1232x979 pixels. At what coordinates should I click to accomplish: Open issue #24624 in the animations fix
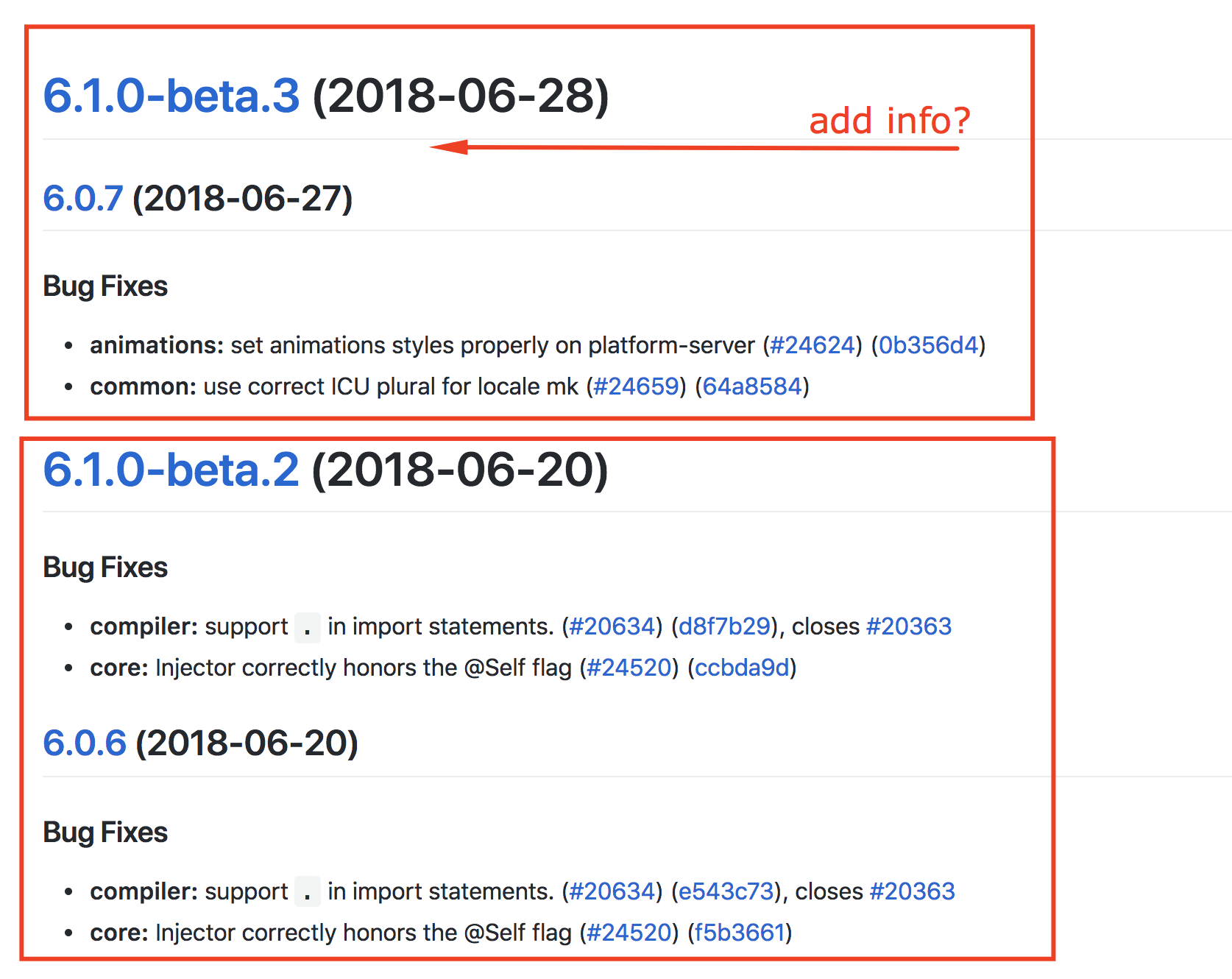click(813, 344)
